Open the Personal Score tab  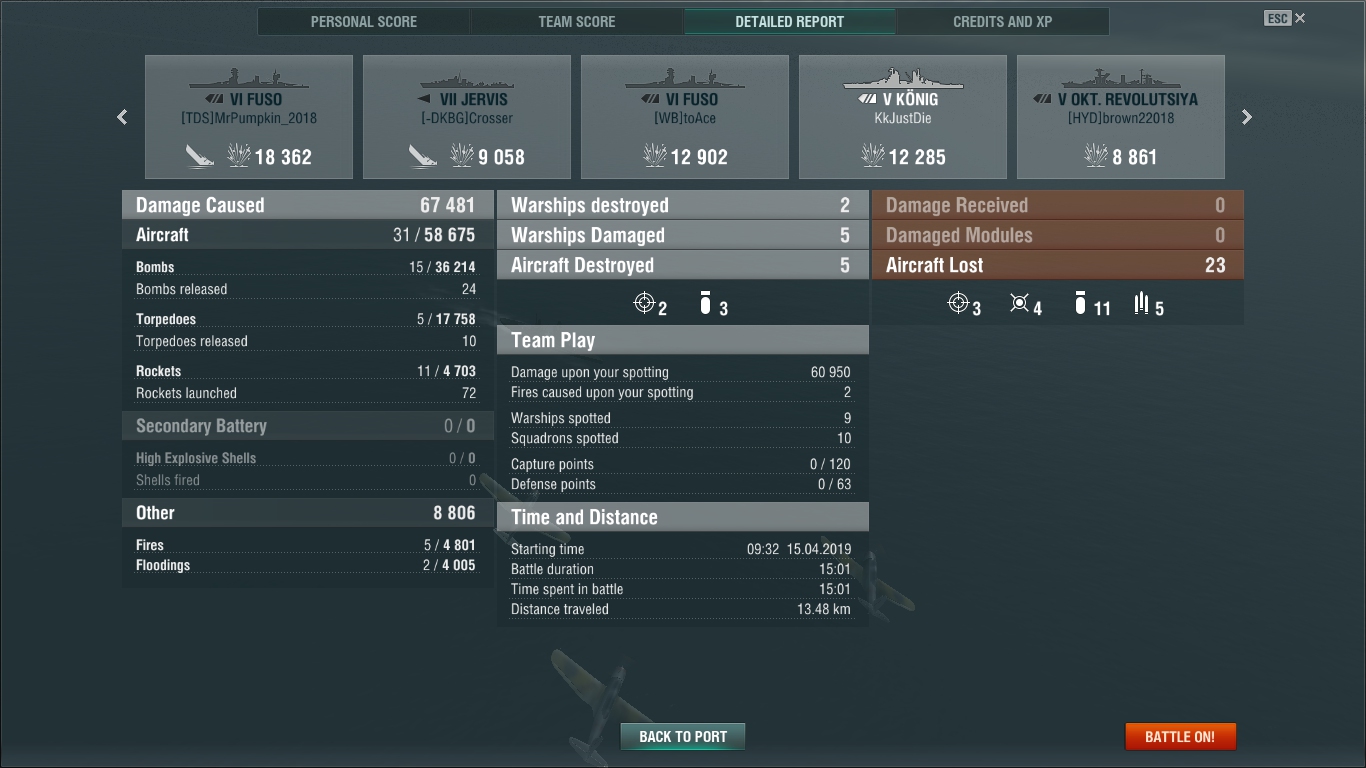[x=364, y=21]
